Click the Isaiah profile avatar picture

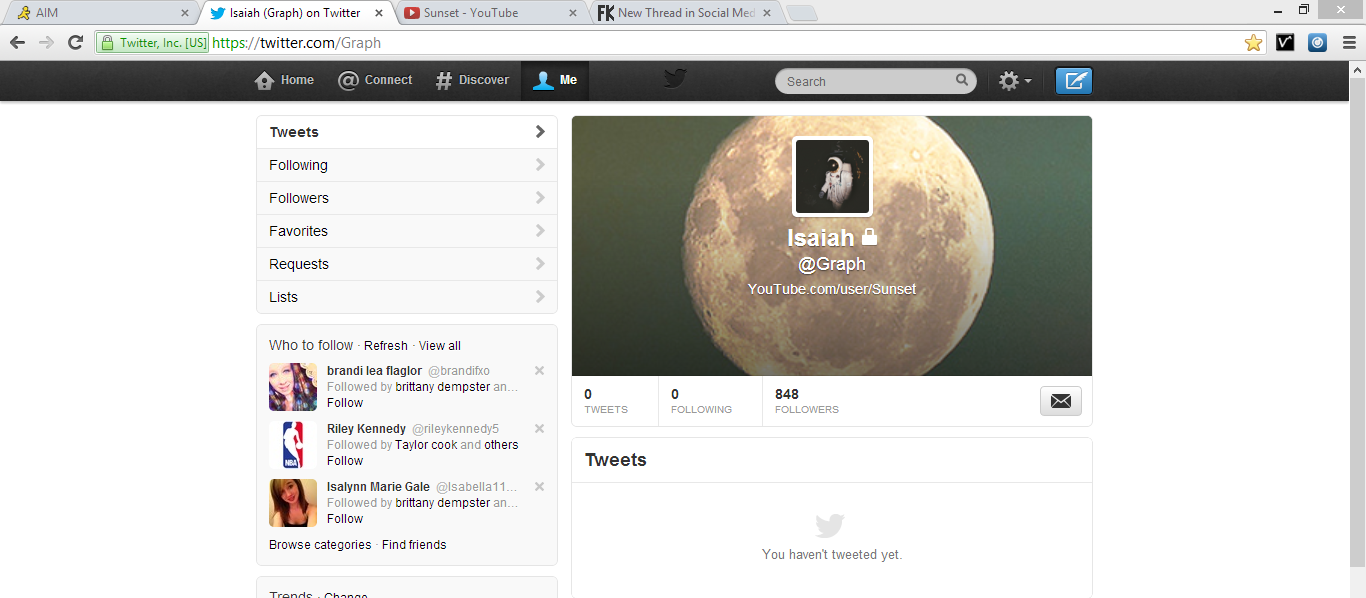pos(832,177)
